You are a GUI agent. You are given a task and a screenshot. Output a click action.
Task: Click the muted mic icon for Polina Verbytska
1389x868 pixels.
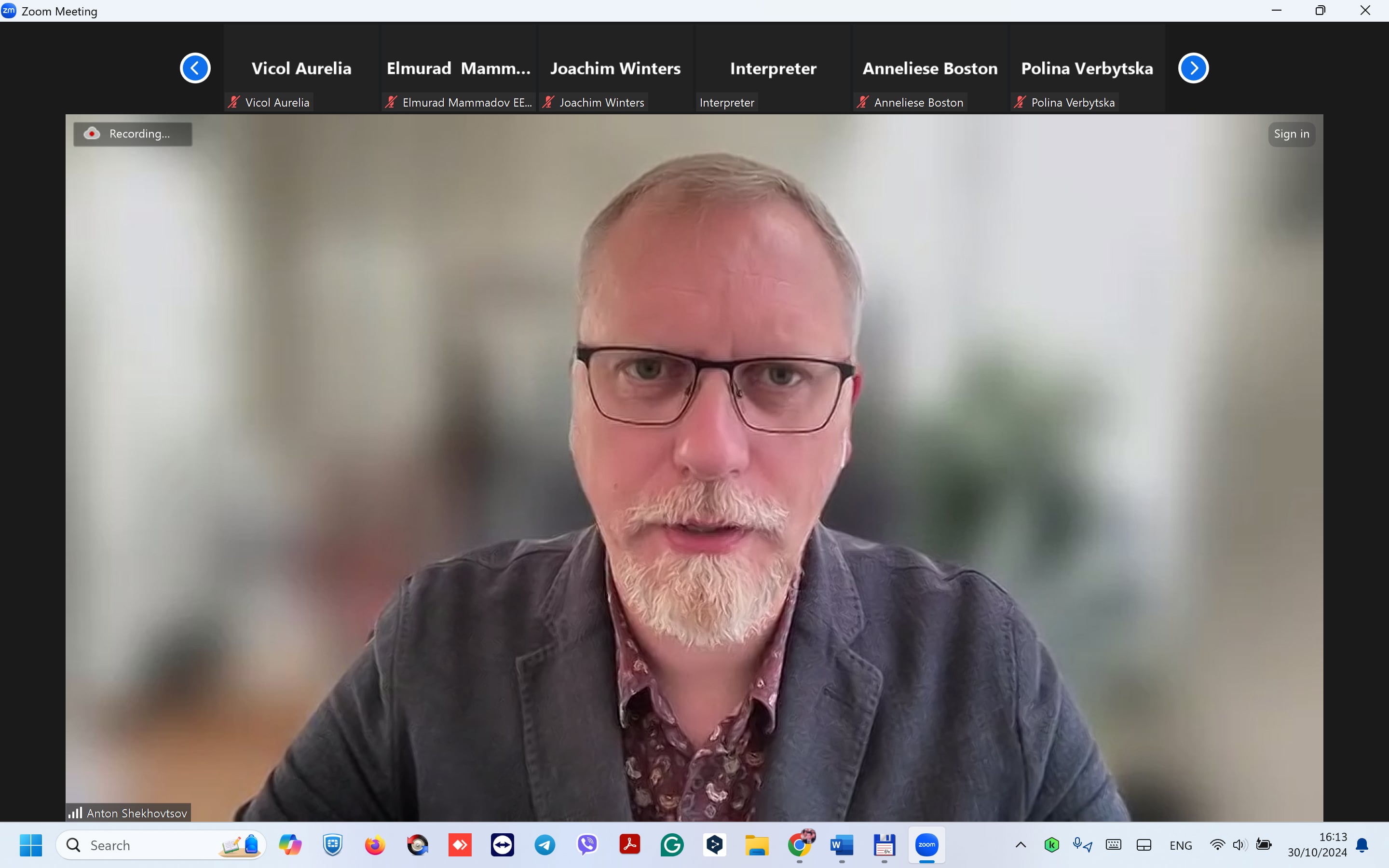1020,102
